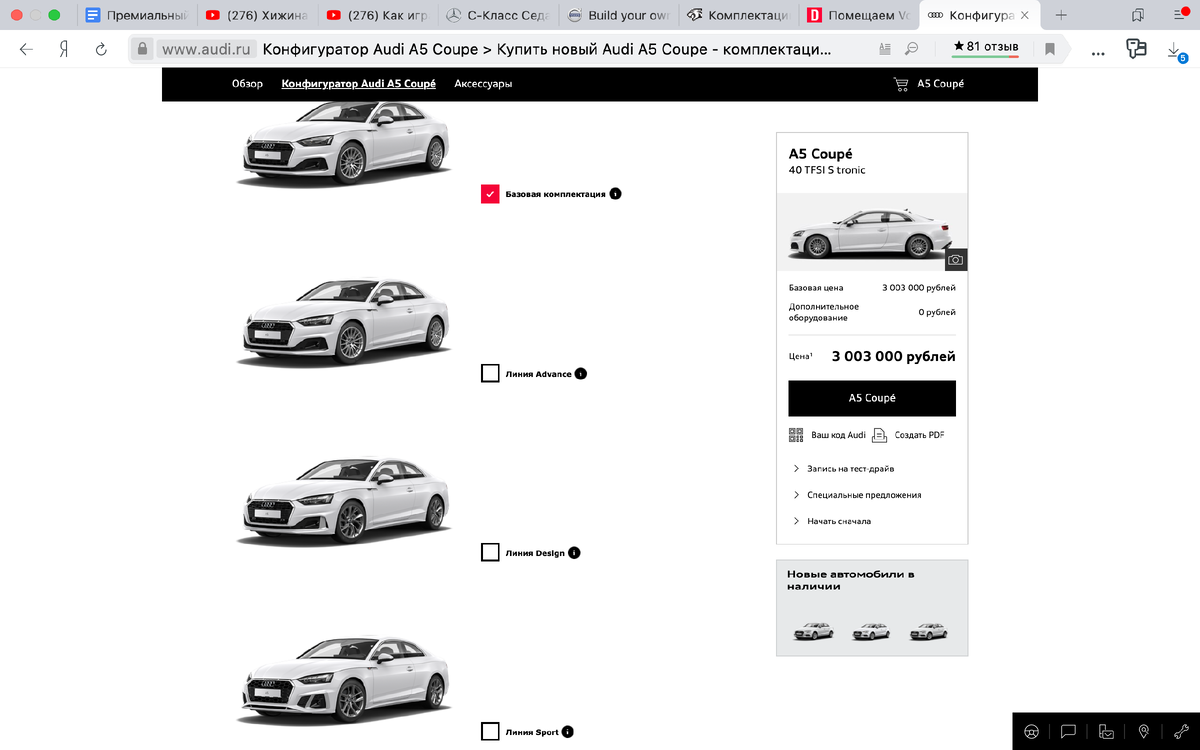Uncheck the Базовая комплектация checkbox

490,194
